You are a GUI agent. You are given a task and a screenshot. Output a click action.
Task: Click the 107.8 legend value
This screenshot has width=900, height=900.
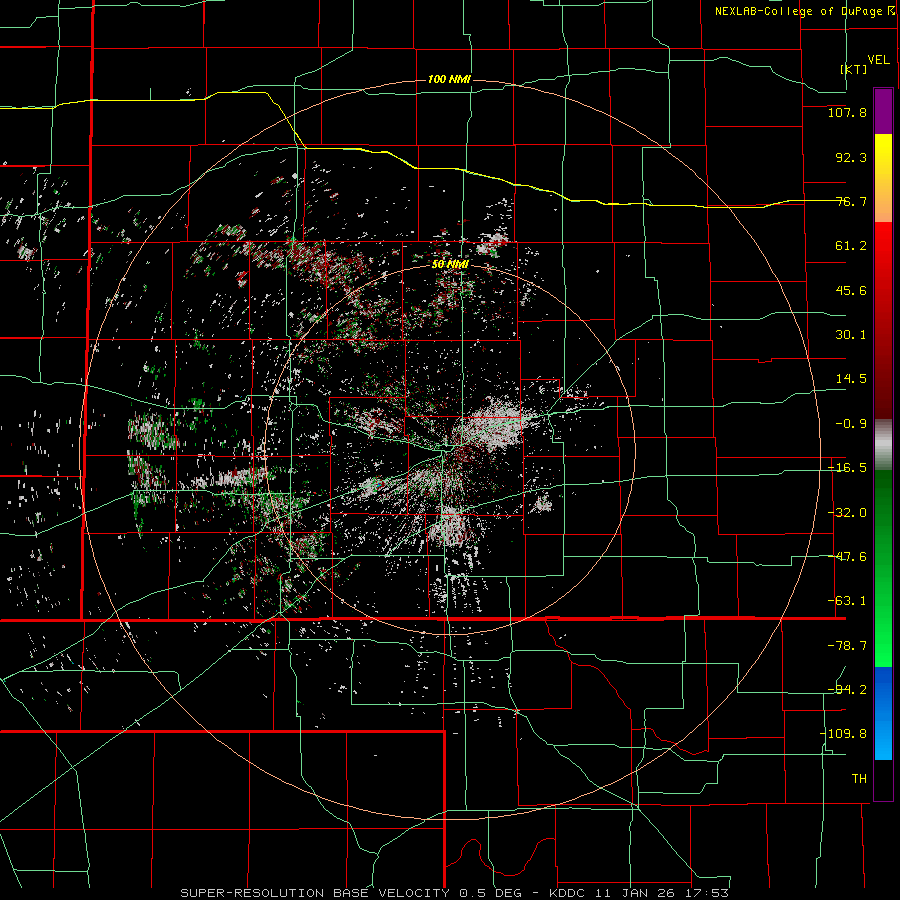pos(847,112)
